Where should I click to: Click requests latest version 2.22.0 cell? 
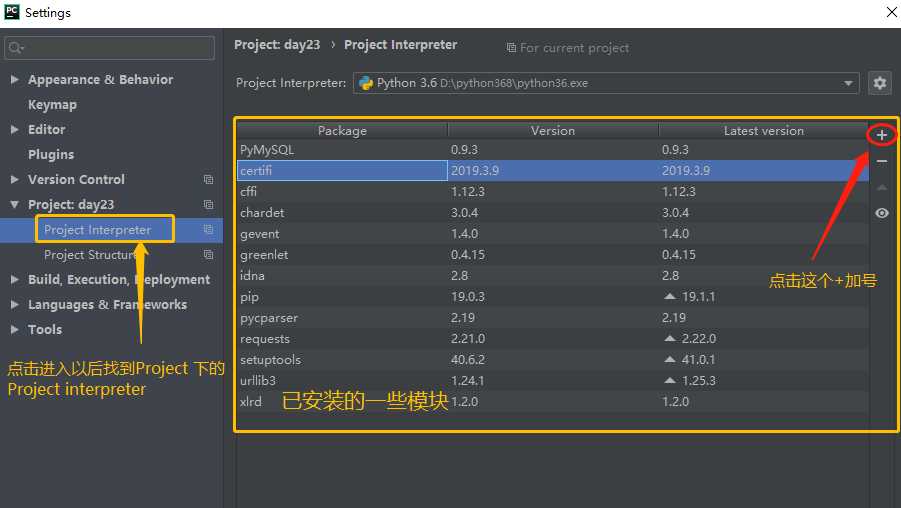[x=764, y=339]
